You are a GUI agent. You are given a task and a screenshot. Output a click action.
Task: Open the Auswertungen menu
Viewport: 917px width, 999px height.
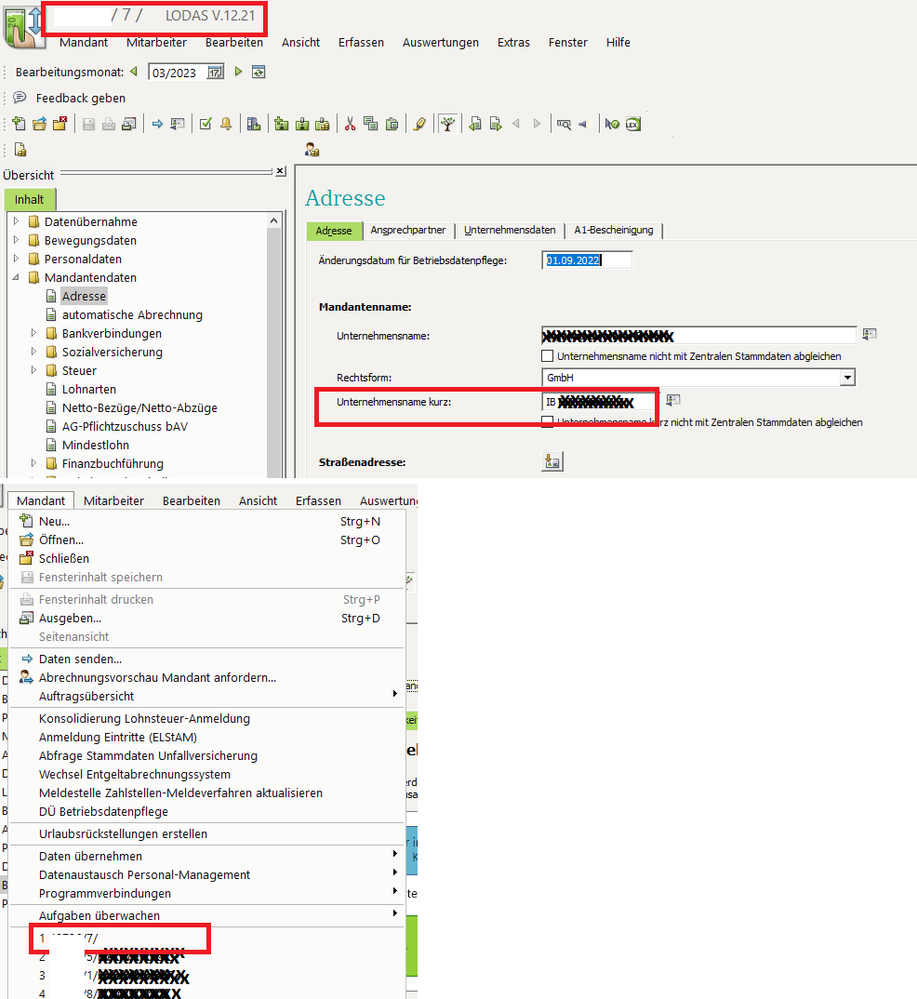point(440,43)
